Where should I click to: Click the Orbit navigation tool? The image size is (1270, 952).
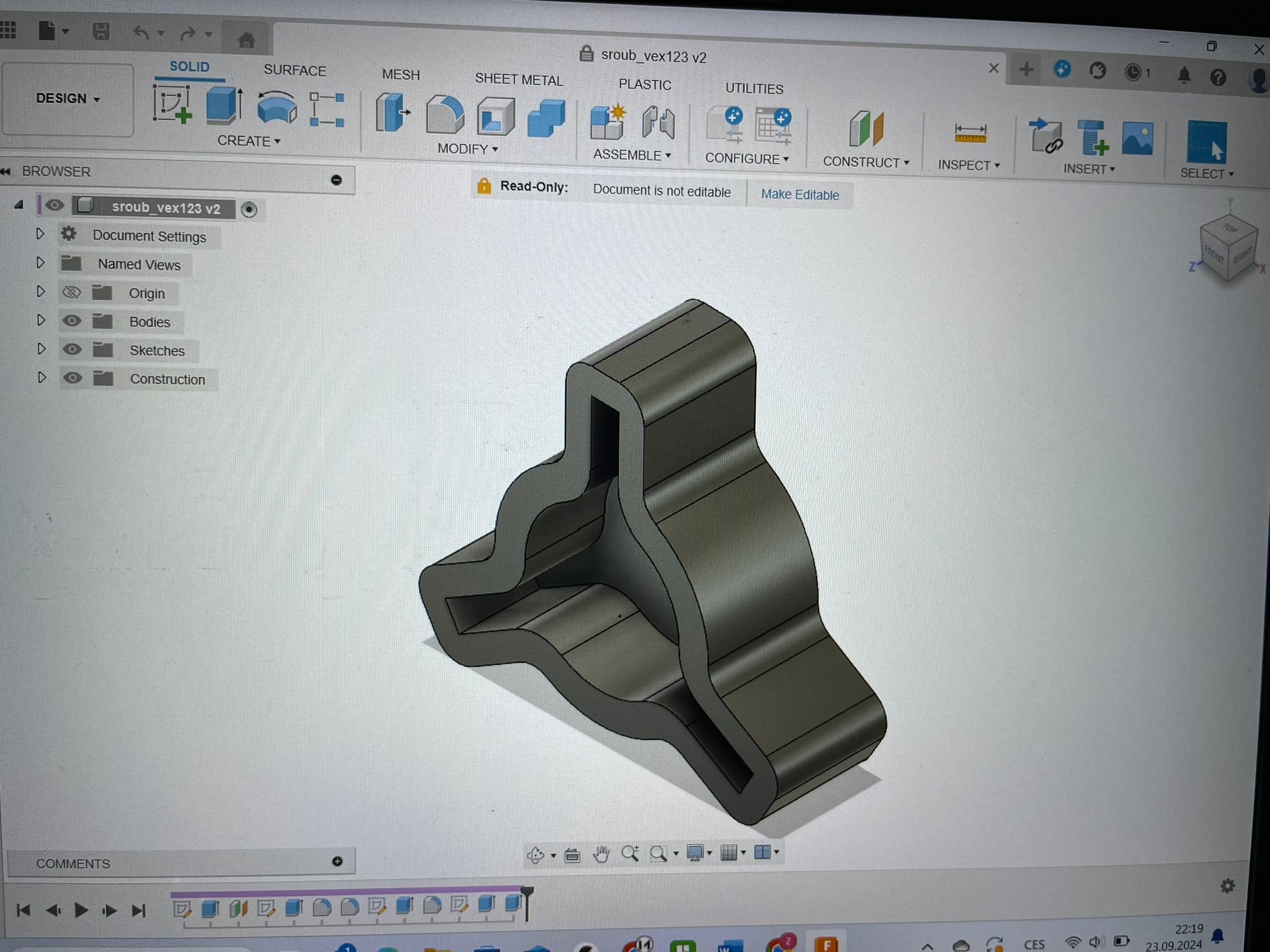pyautogui.click(x=535, y=855)
